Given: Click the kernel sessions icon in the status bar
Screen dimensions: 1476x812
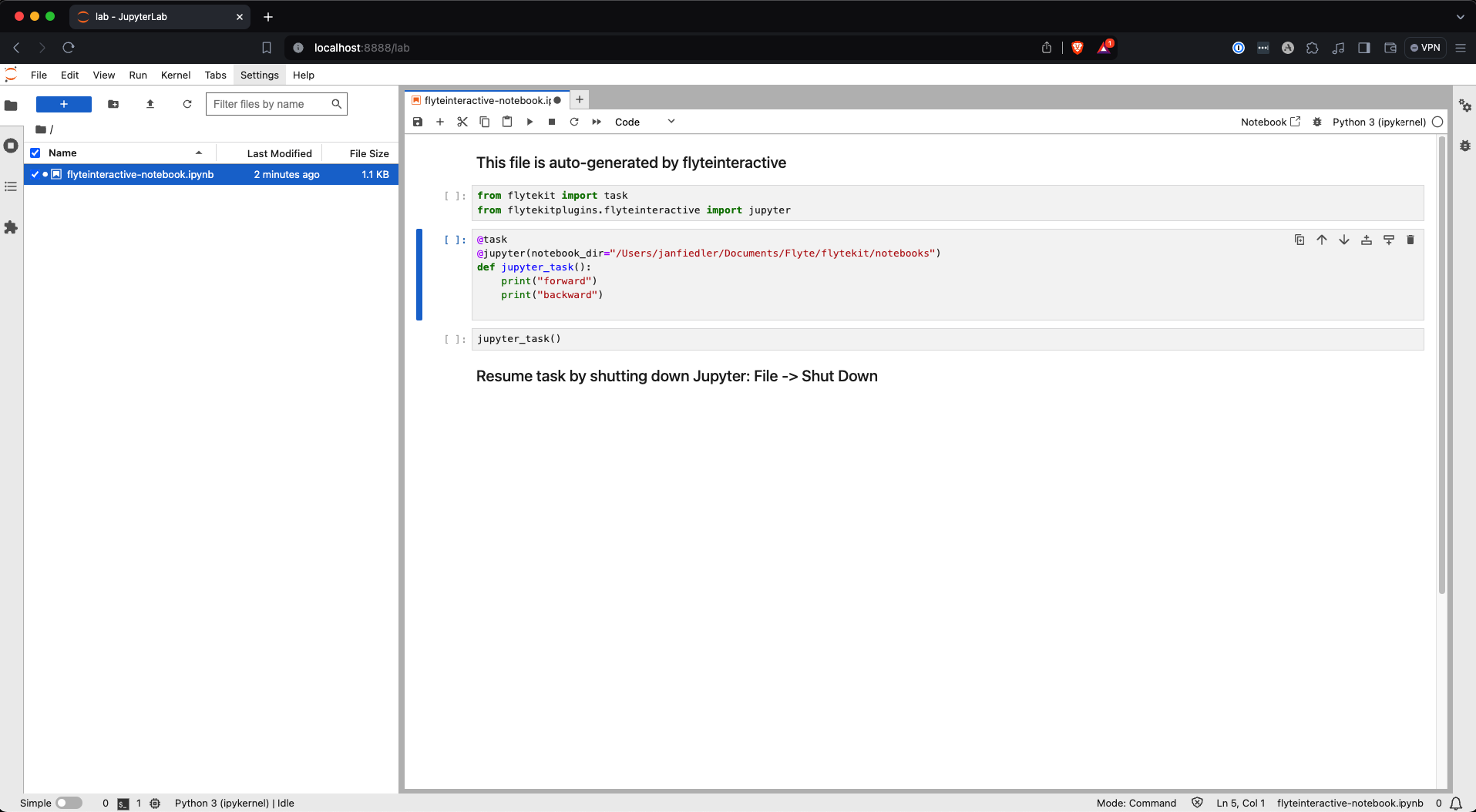Looking at the screenshot, I should pos(155,804).
